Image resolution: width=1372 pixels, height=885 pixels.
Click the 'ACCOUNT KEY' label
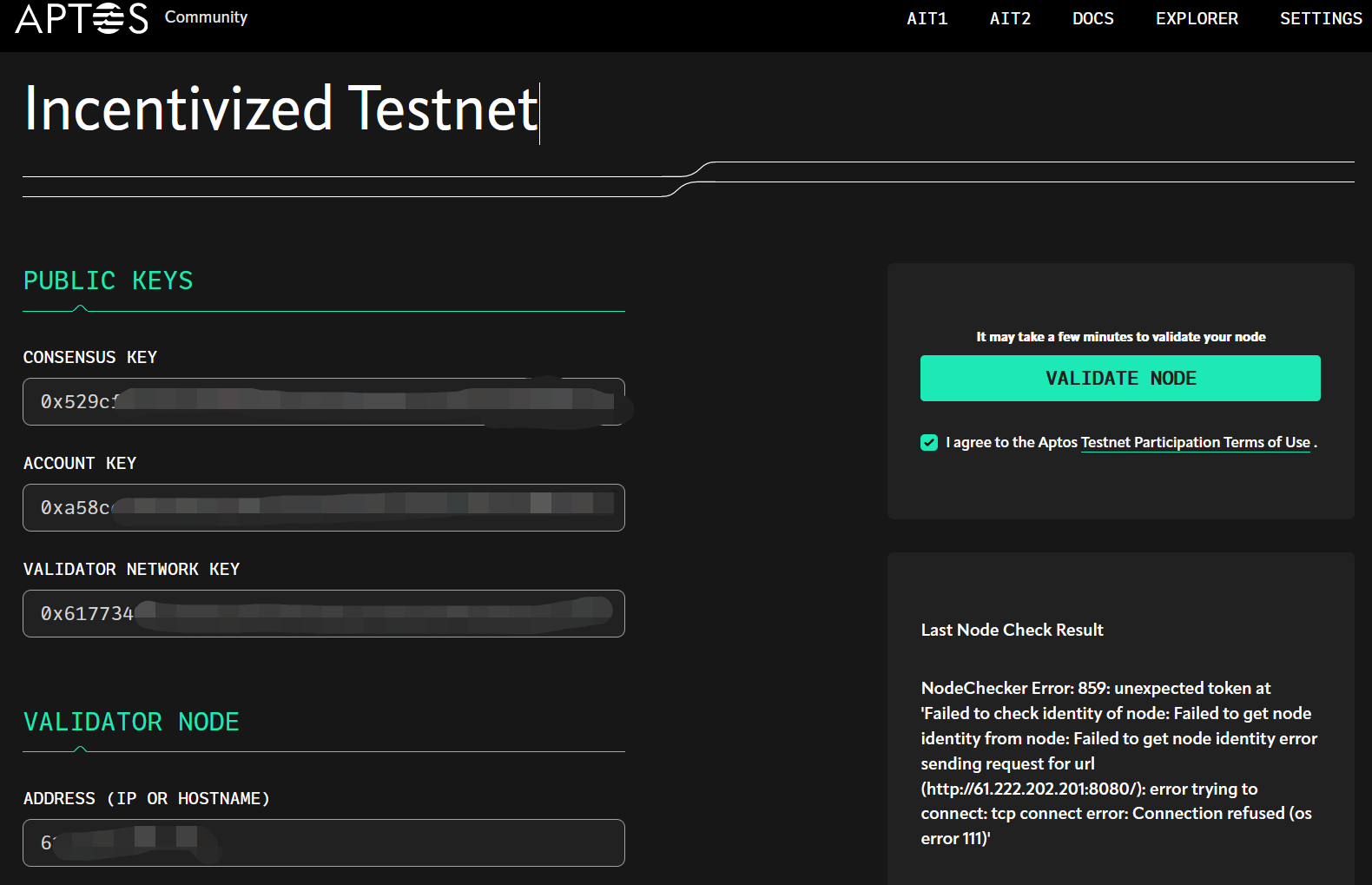pyautogui.click(x=80, y=463)
